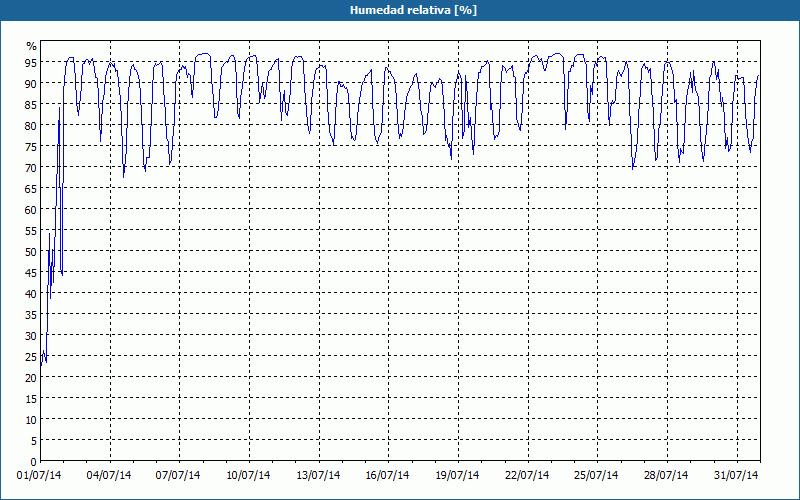Screen dimensions: 800x500
Task: Click the 60 value on y-axis
Action: (31, 210)
